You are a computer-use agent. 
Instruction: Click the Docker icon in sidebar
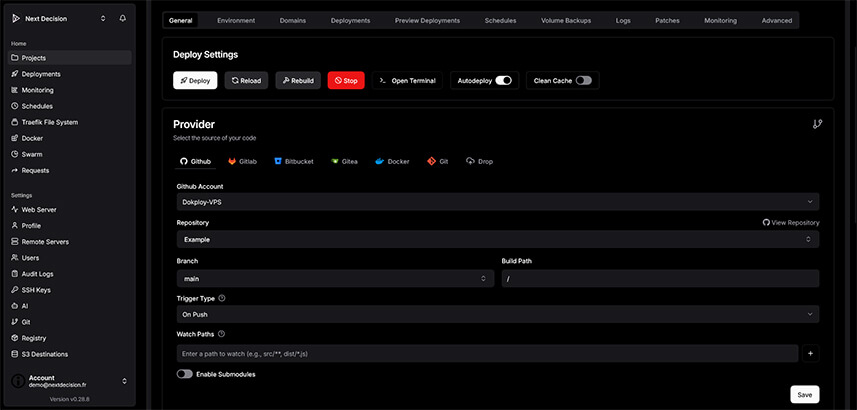15,138
